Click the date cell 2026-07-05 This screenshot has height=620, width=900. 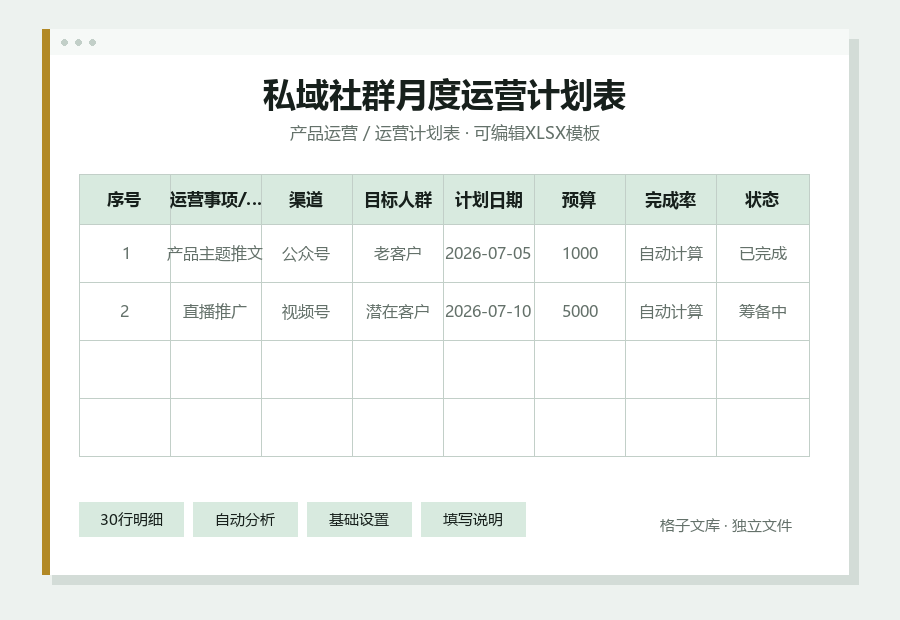[489, 254]
